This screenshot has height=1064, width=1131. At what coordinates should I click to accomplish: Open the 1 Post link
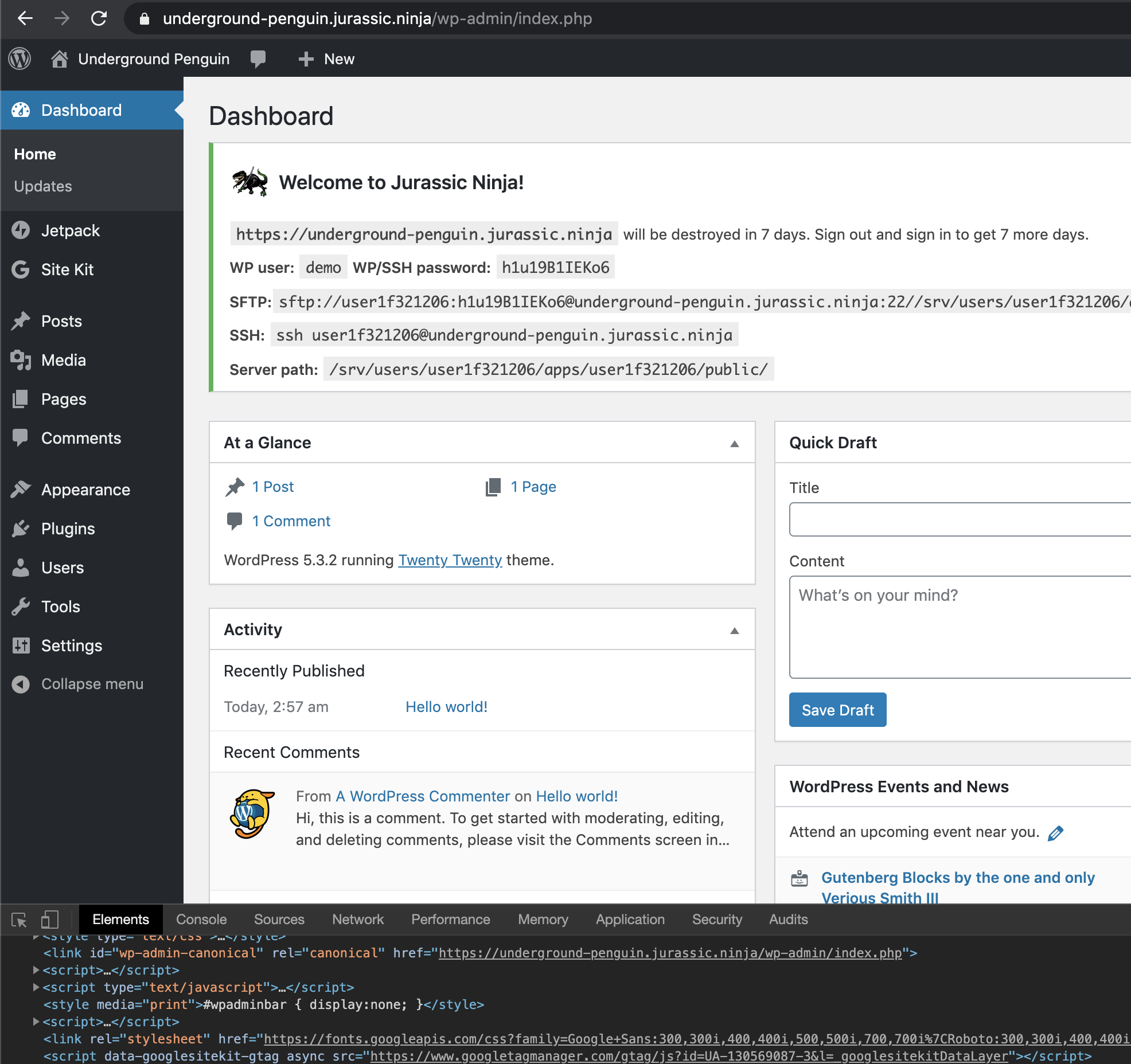coord(272,487)
